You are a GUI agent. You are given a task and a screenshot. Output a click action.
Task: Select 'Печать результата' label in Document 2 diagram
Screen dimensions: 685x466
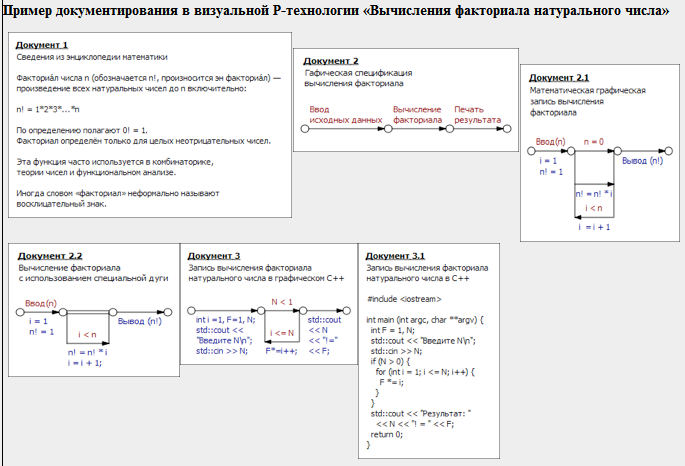click(x=477, y=113)
